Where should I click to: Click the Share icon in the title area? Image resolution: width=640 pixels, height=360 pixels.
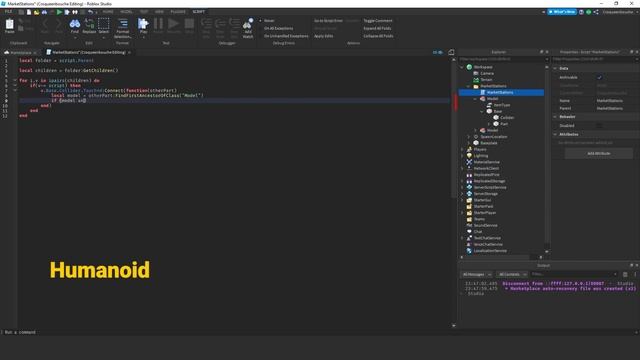point(596,12)
